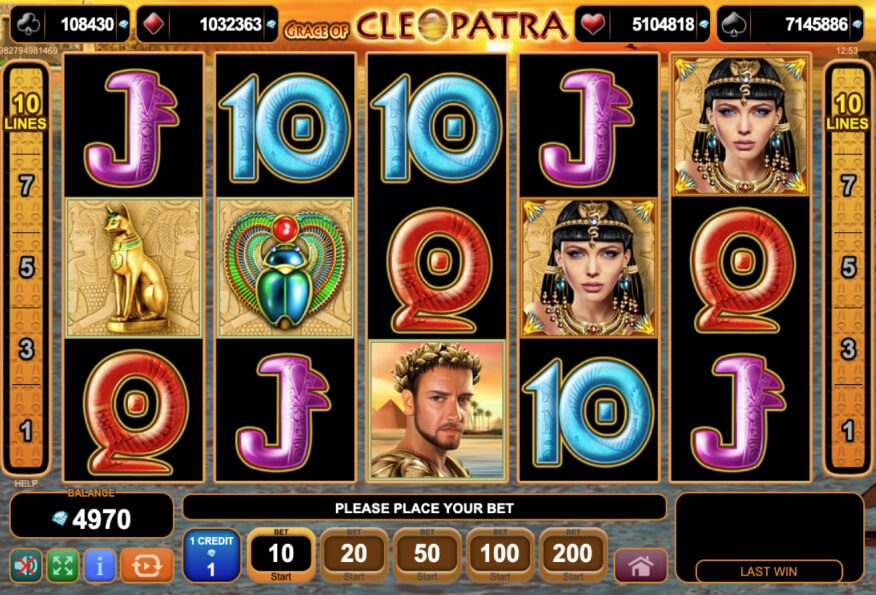The image size is (876, 595).
Task: Click the hearts jackpot icon
Action: pos(593,25)
